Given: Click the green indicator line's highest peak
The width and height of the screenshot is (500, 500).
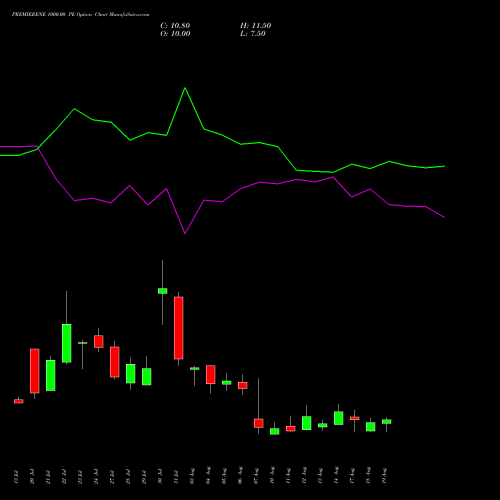Looking at the screenshot, I should [x=185, y=88].
